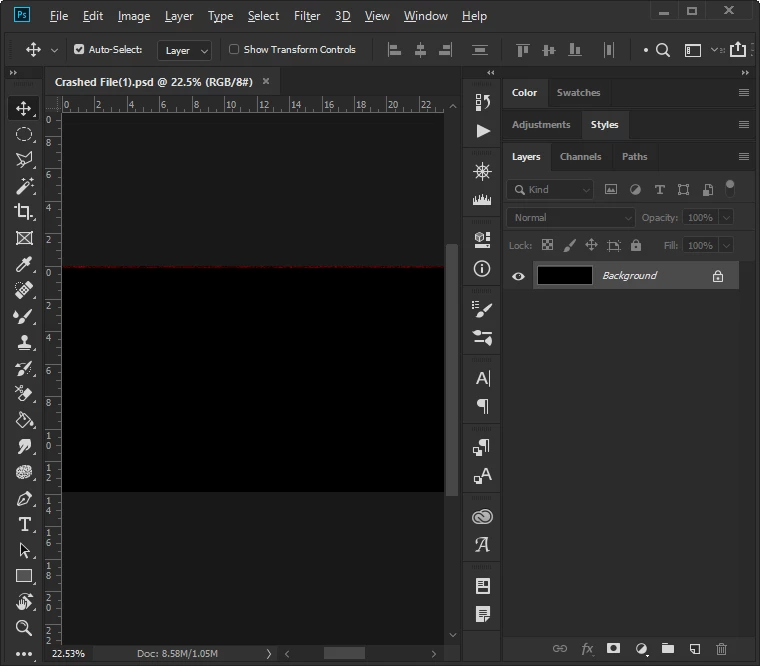
Task: Select the Polygonal Lasso tool
Action: (x=23, y=160)
